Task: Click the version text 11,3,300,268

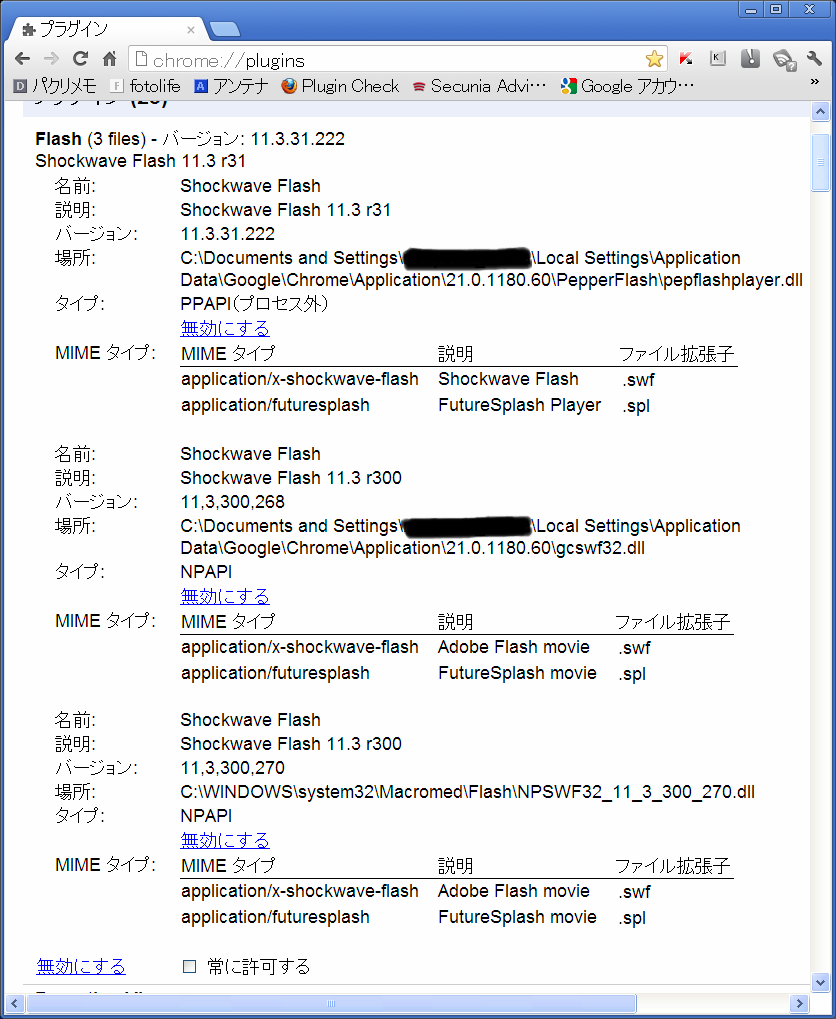Action: tap(233, 502)
